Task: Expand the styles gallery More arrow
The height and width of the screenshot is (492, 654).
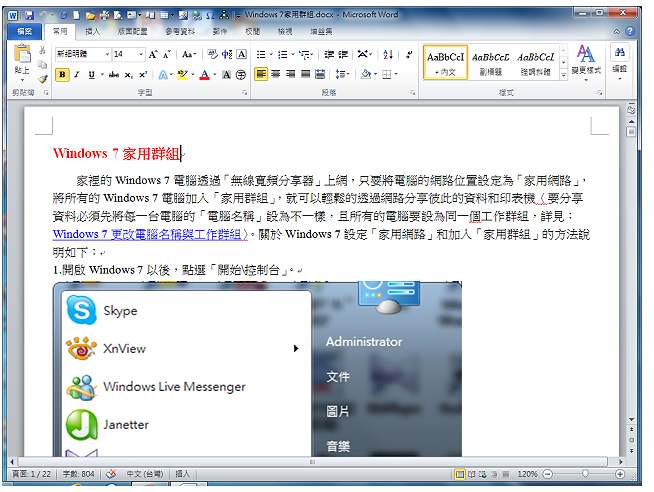Action: [563, 75]
